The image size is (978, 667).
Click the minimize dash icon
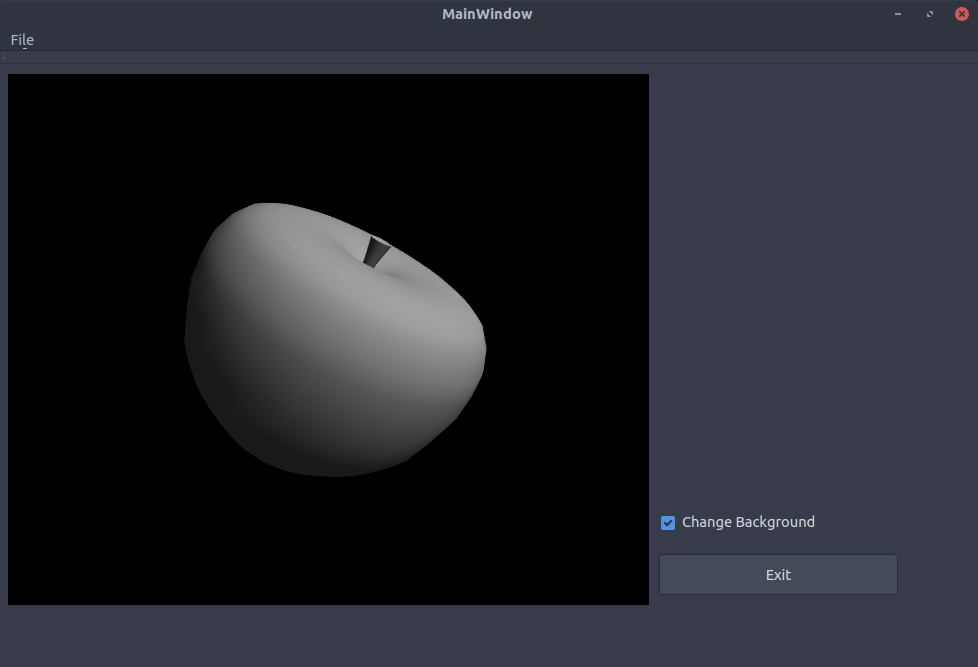[x=897, y=13]
